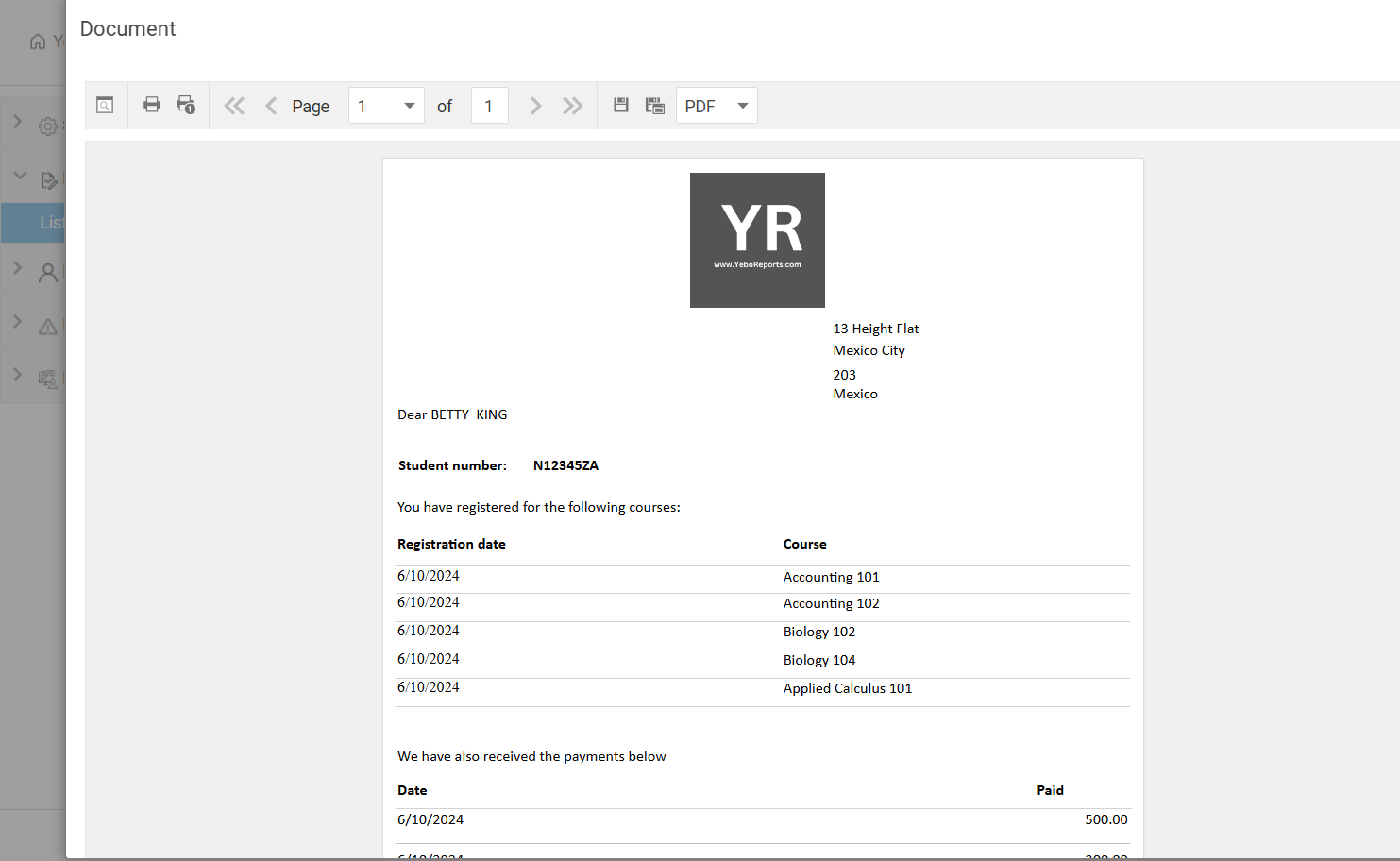This screenshot has width=1400, height=861.
Task: Click the warning triangle sidebar icon
Action: pos(48,327)
